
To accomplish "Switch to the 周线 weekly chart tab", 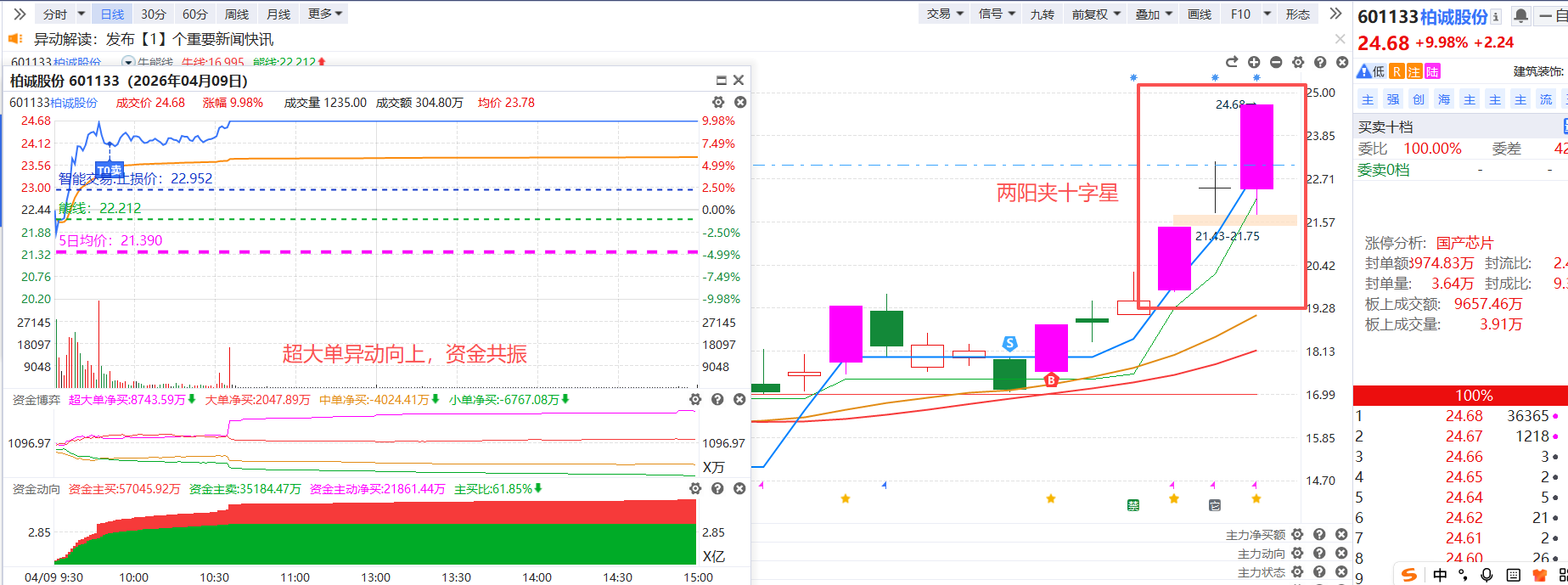I will point(237,14).
